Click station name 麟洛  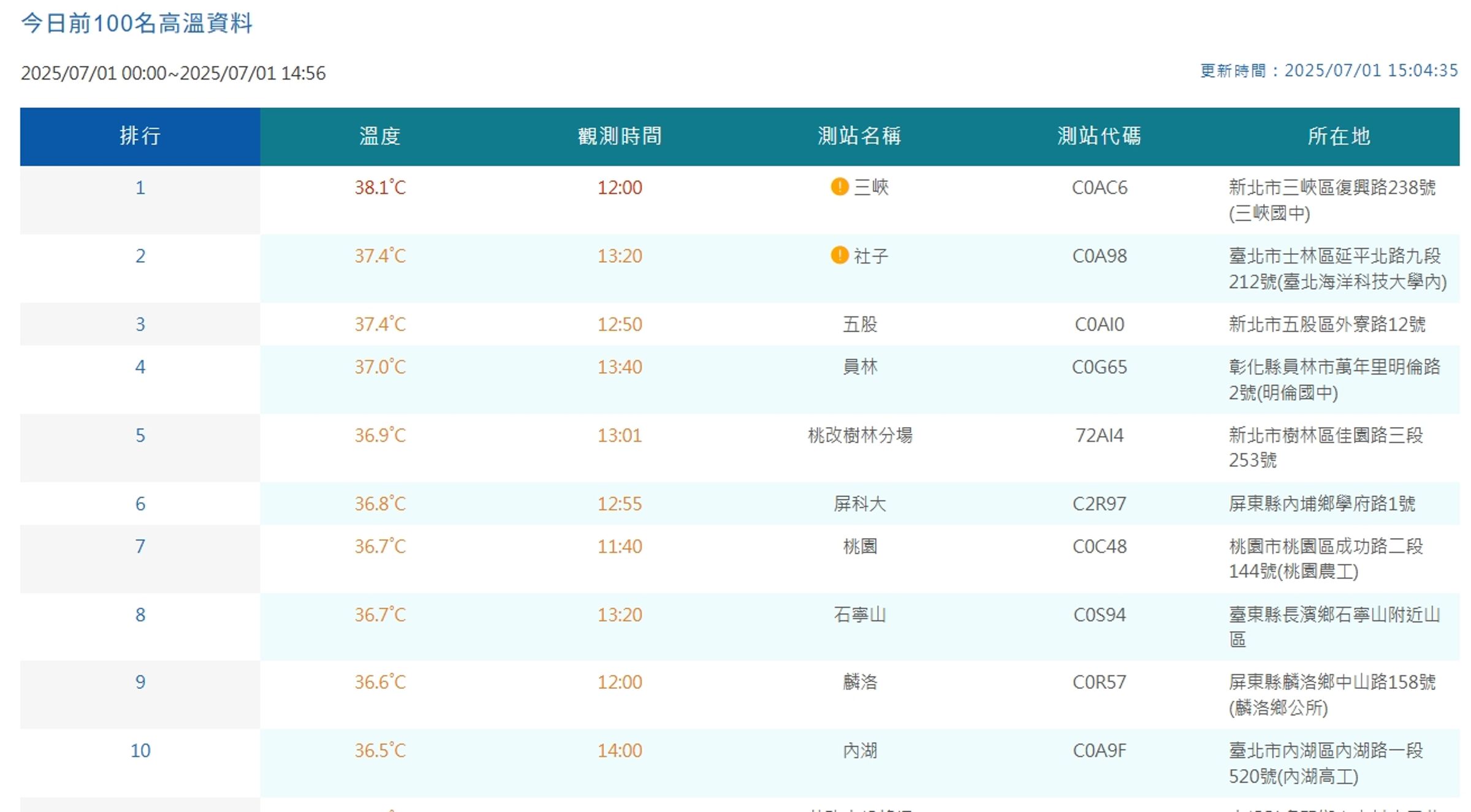[x=860, y=682]
